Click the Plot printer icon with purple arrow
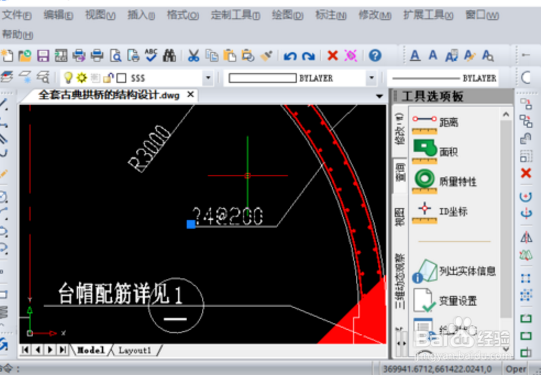This screenshot has width=542, height=375. pyautogui.click(x=79, y=55)
